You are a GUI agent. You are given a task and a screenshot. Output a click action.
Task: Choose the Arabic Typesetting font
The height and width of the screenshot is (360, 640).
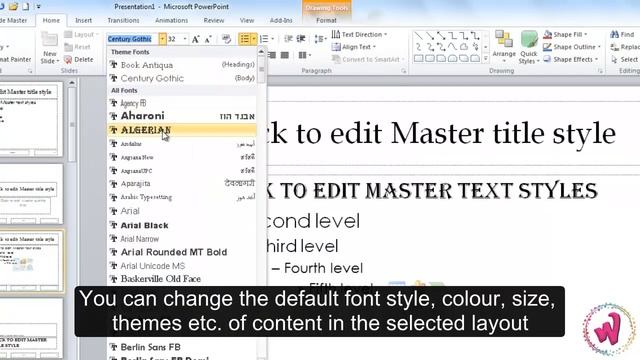182,197
